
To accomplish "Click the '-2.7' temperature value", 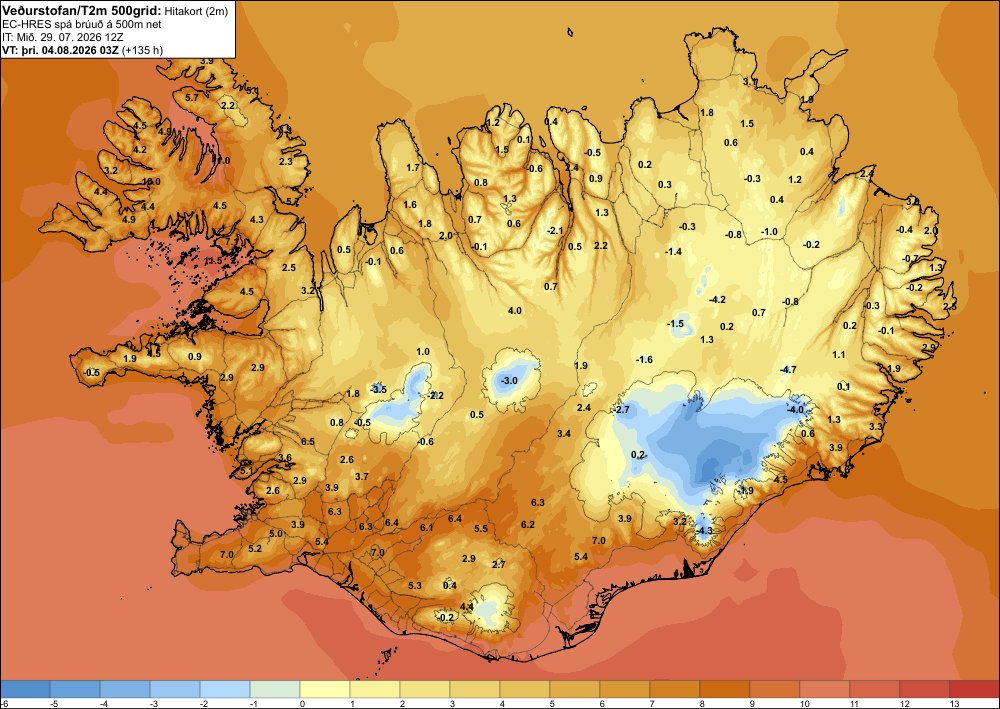I will point(622,409).
